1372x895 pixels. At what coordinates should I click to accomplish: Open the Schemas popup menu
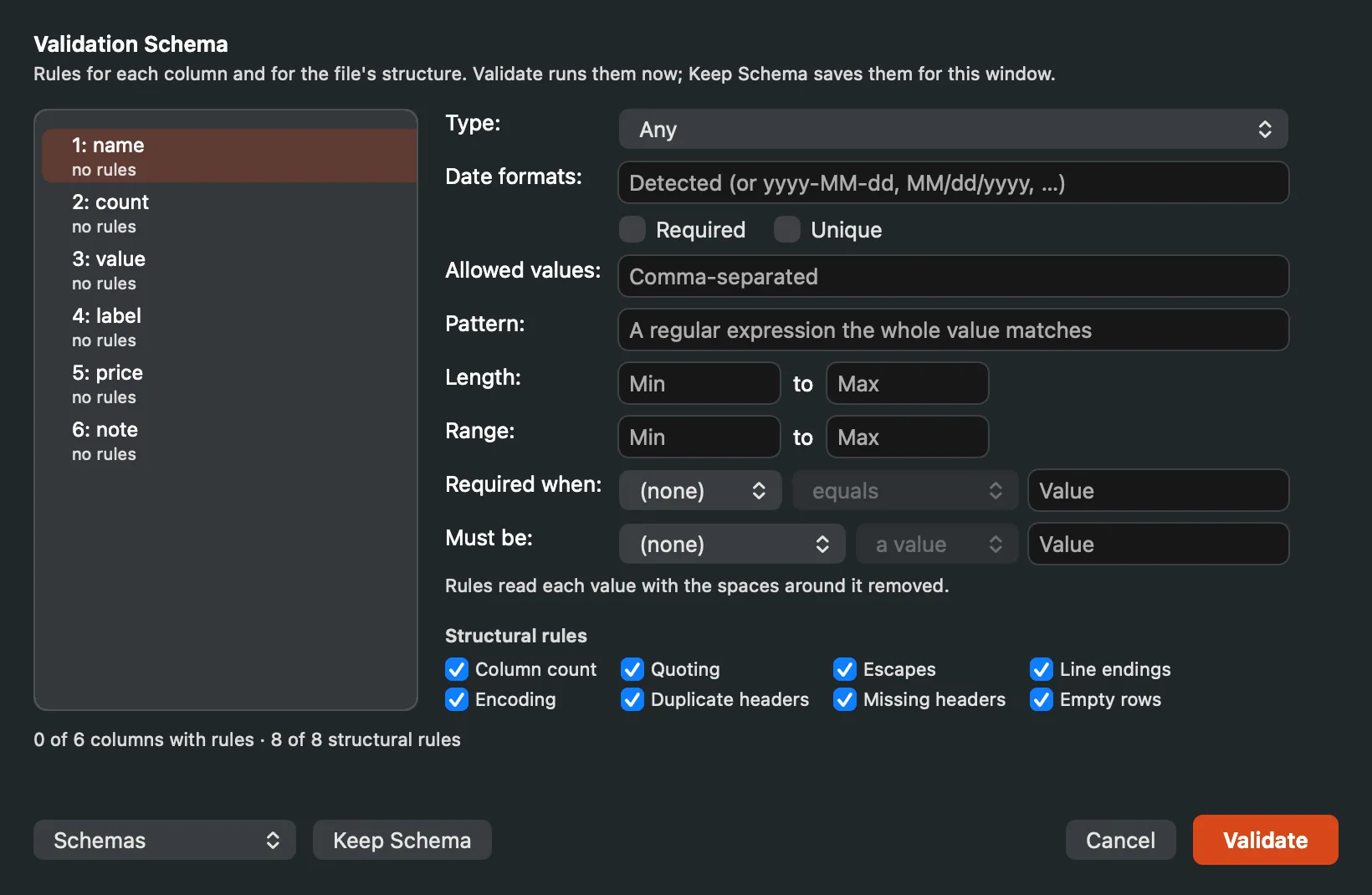(x=165, y=840)
